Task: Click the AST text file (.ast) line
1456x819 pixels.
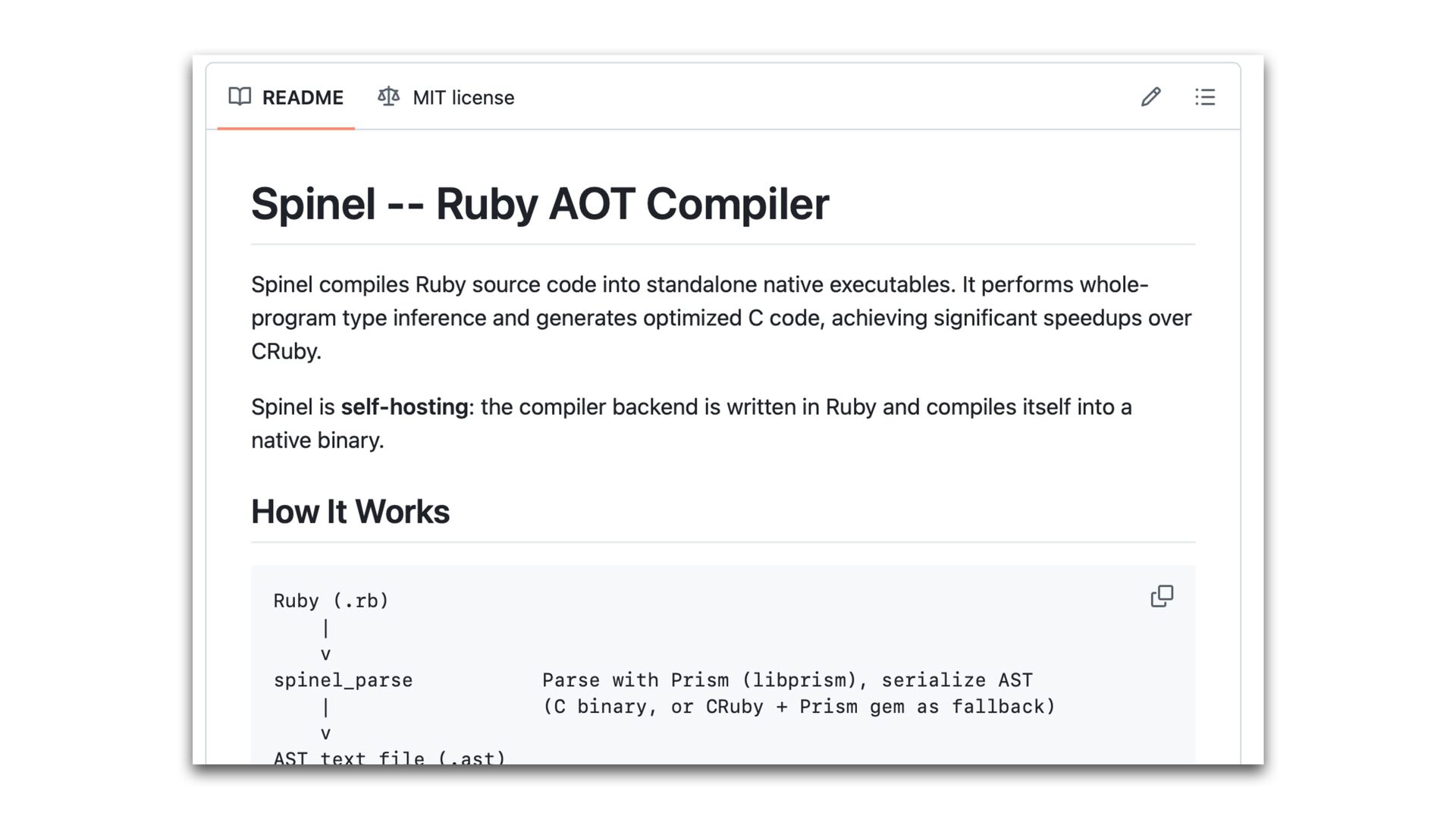Action: pos(389,758)
